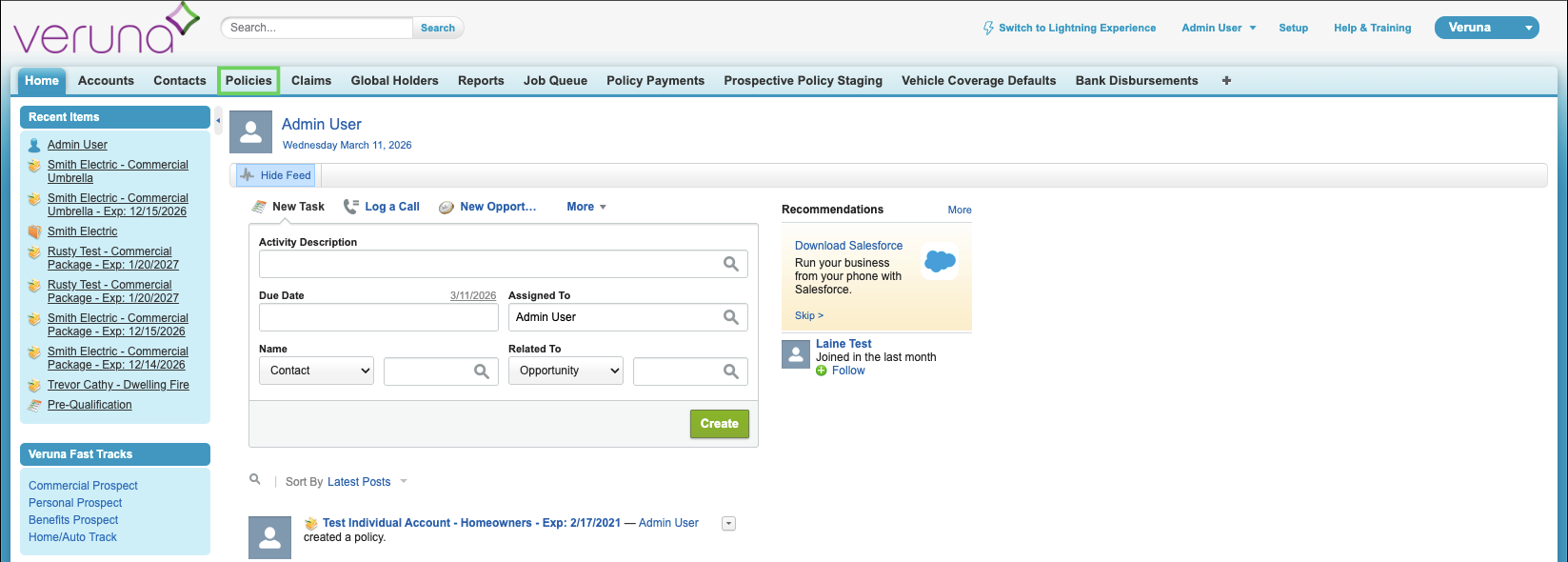Open Home/Auto Track link

(x=72, y=537)
